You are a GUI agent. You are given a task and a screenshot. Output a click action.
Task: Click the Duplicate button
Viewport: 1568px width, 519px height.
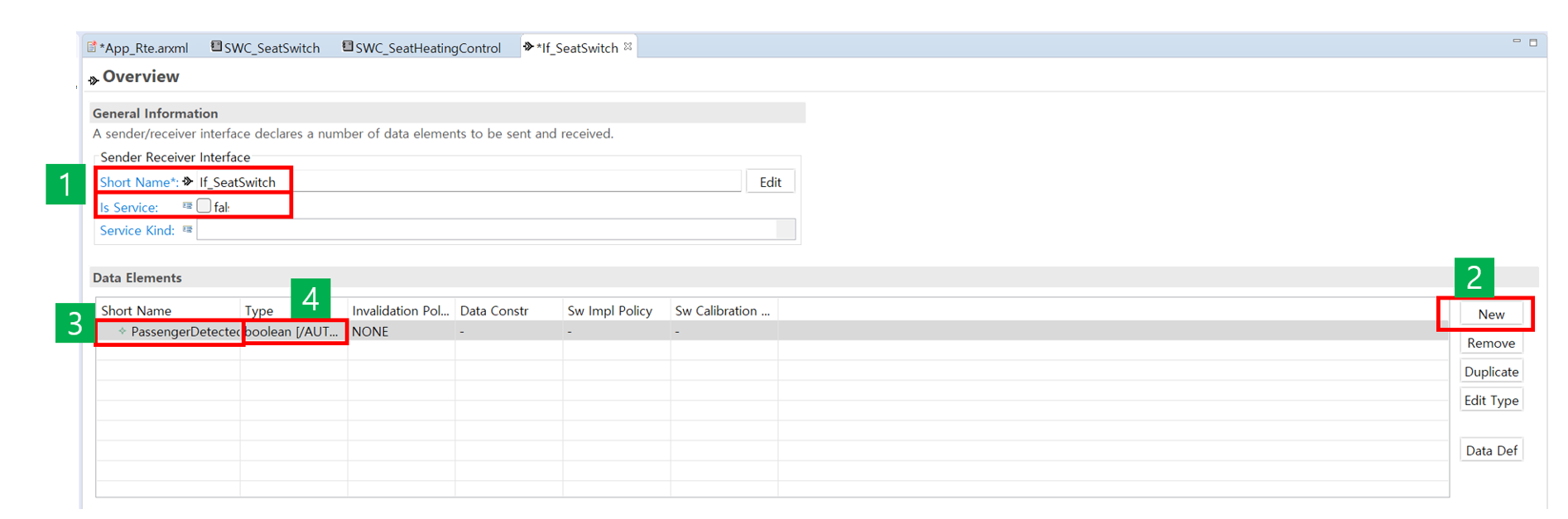(1490, 372)
